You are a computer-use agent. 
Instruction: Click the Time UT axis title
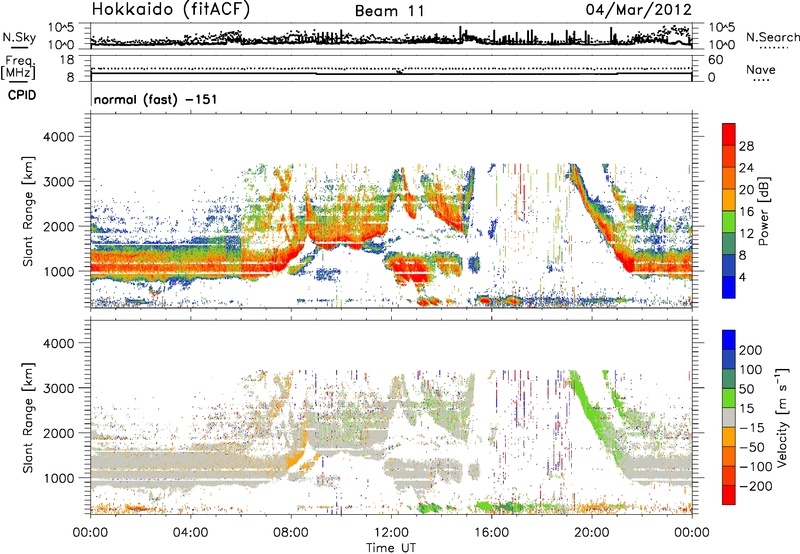coord(391,547)
